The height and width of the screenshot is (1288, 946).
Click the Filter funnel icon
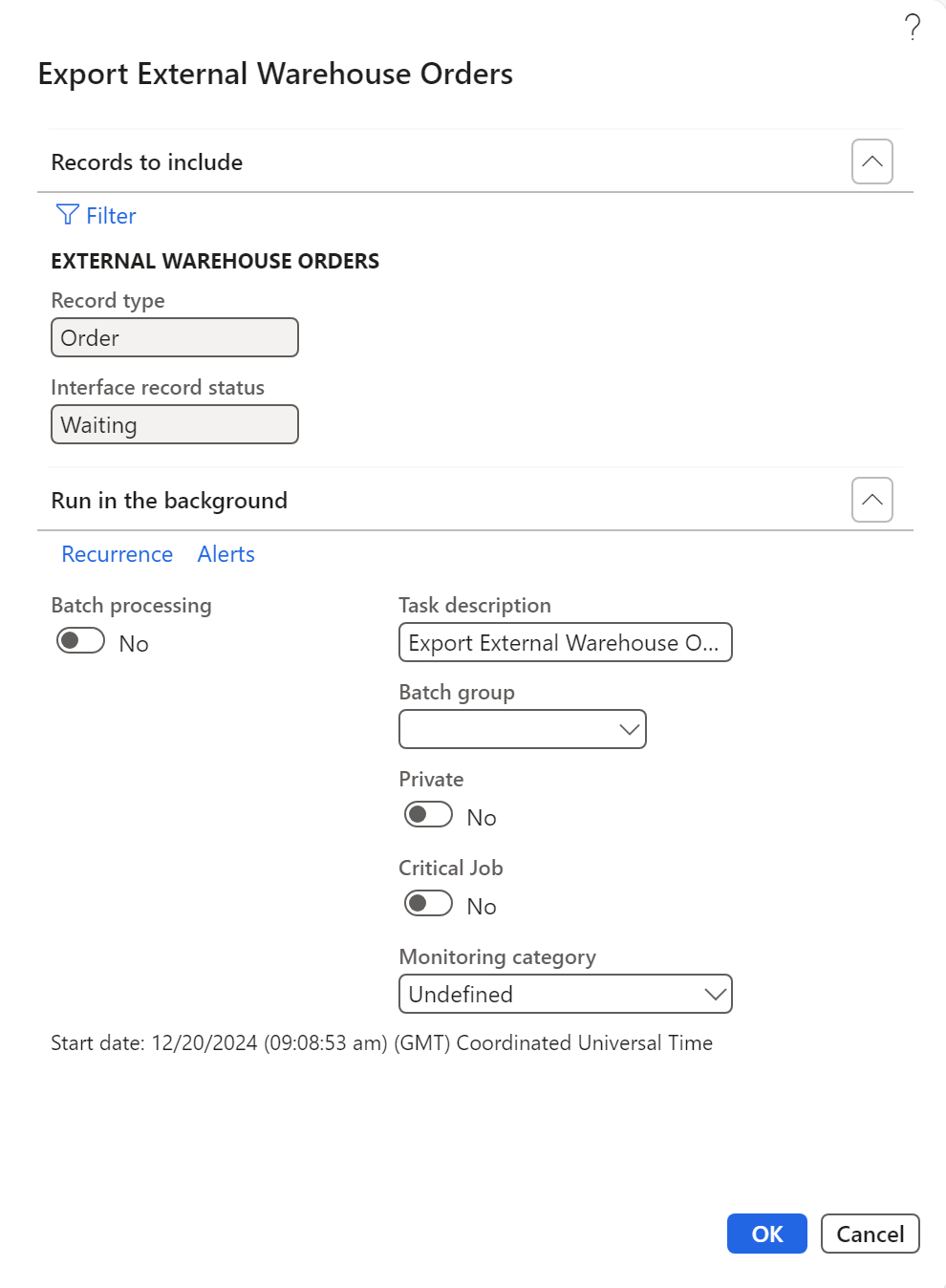click(67, 215)
